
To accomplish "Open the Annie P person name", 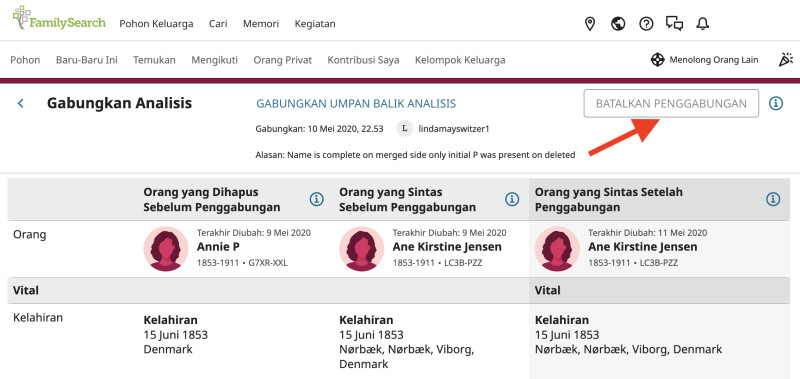I will click(x=218, y=247).
